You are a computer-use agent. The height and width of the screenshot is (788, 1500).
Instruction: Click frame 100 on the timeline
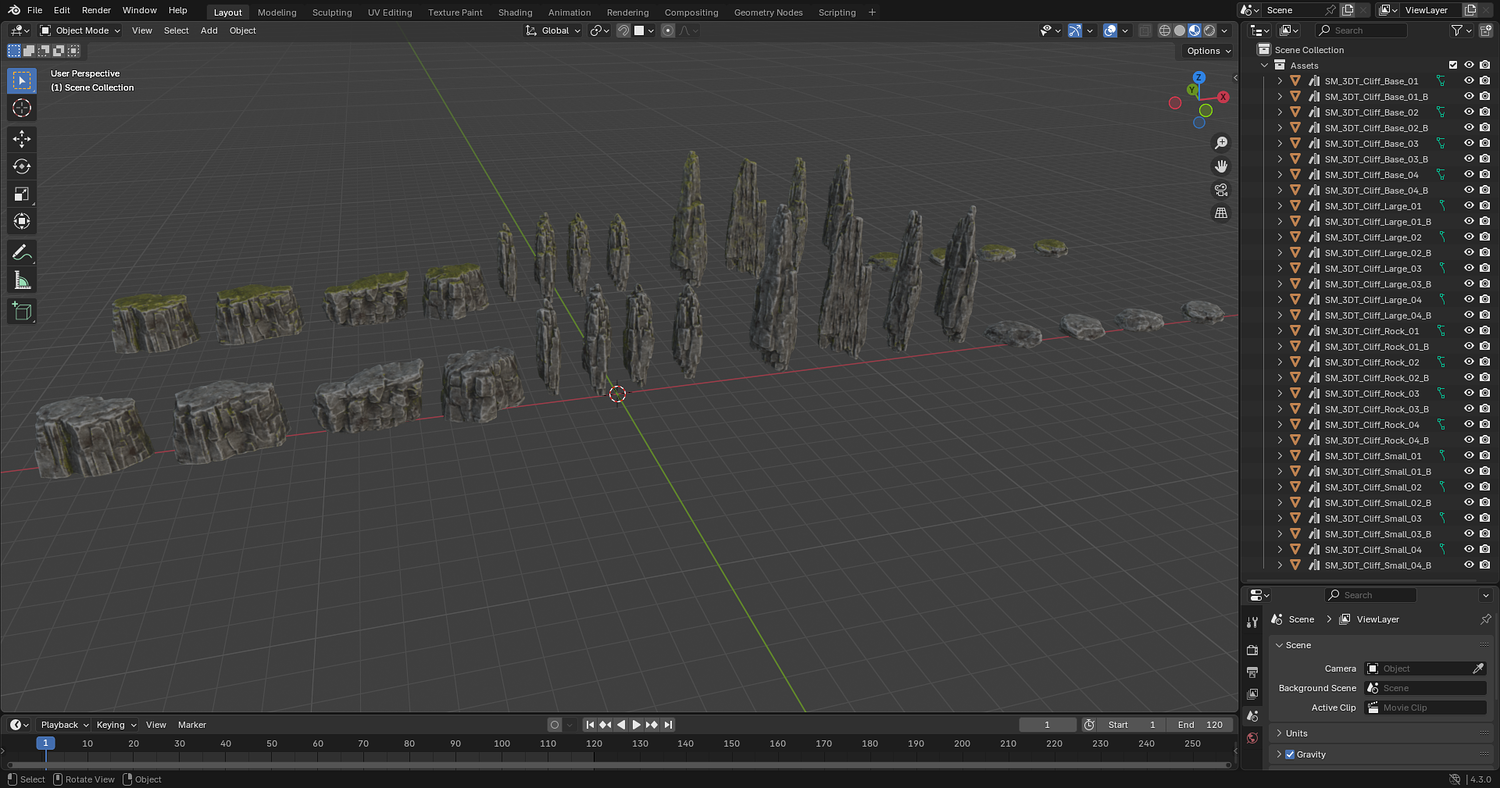[502, 743]
